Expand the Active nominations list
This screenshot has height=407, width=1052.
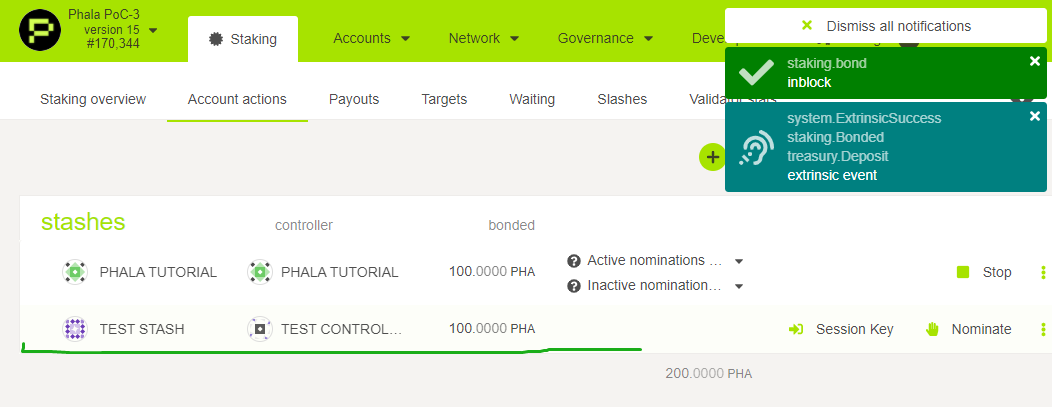pyautogui.click(x=739, y=261)
